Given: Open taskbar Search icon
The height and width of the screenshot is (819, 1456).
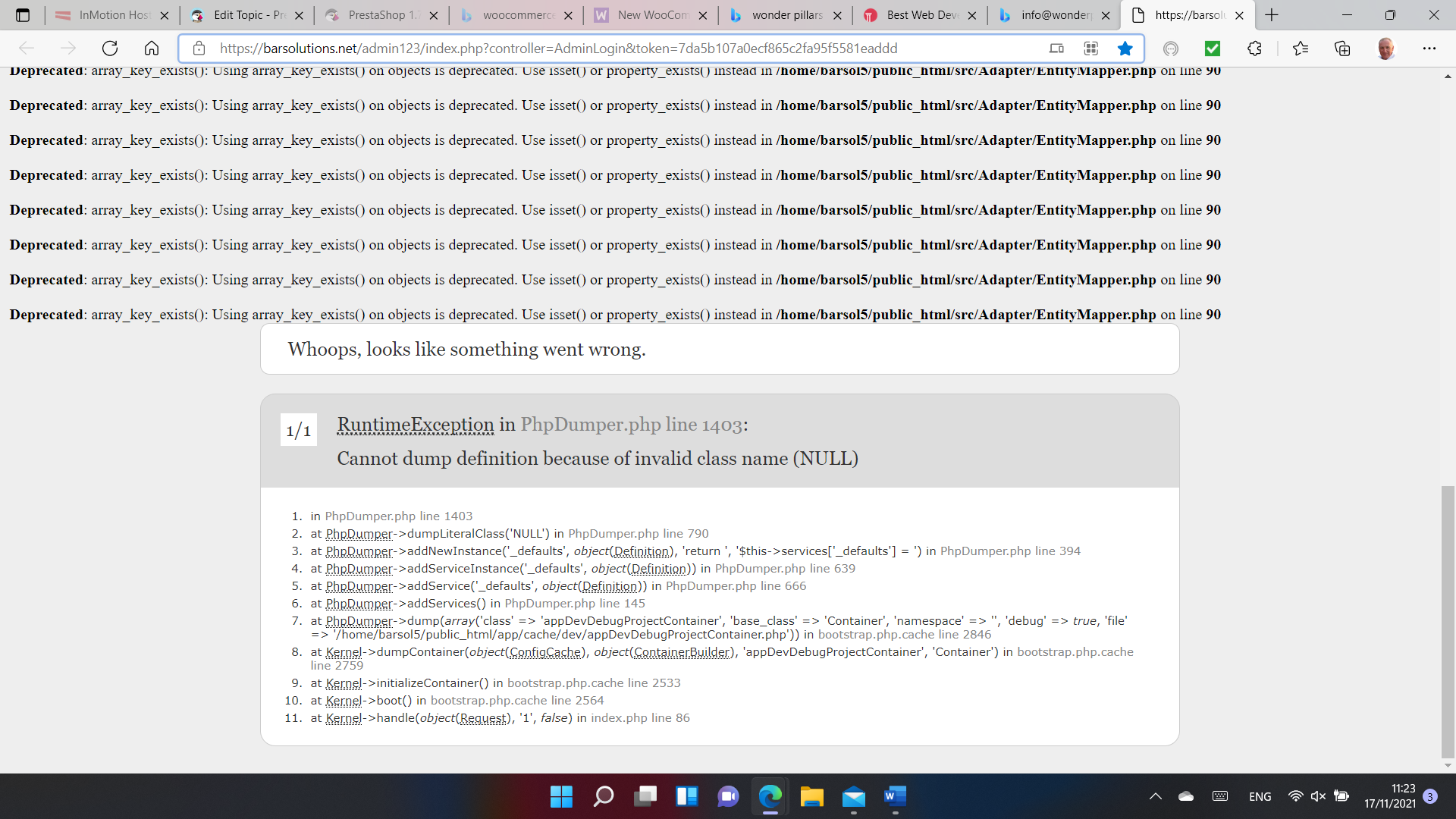Looking at the screenshot, I should pyautogui.click(x=604, y=796).
